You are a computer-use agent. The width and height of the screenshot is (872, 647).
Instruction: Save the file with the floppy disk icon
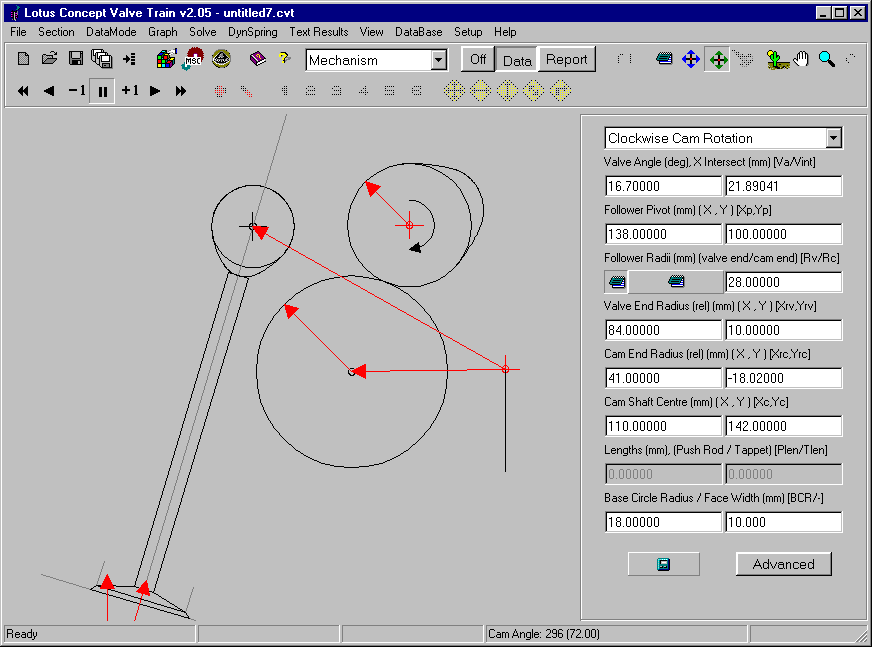(x=76, y=58)
